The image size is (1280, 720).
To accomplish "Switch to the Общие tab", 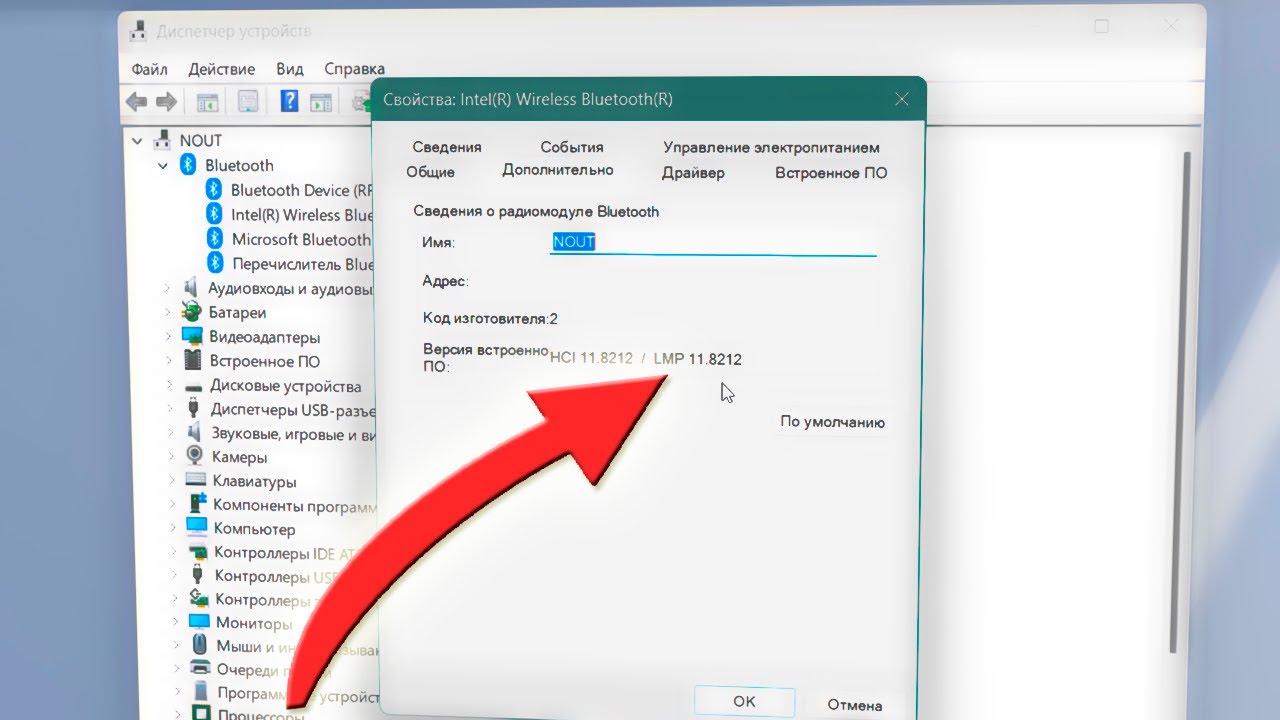I will tap(430, 172).
